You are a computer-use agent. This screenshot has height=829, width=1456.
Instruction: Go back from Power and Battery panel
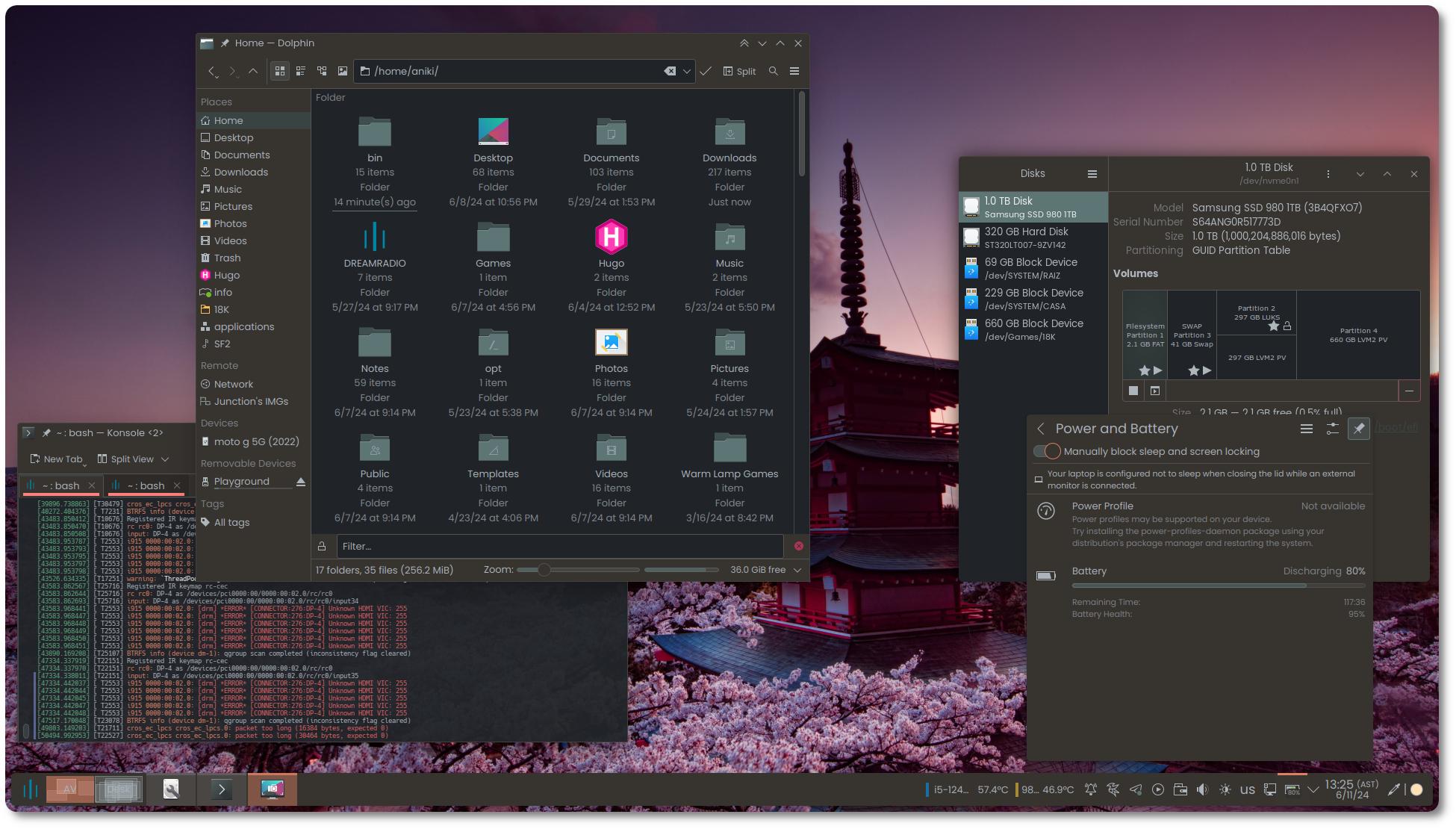coord(1041,429)
